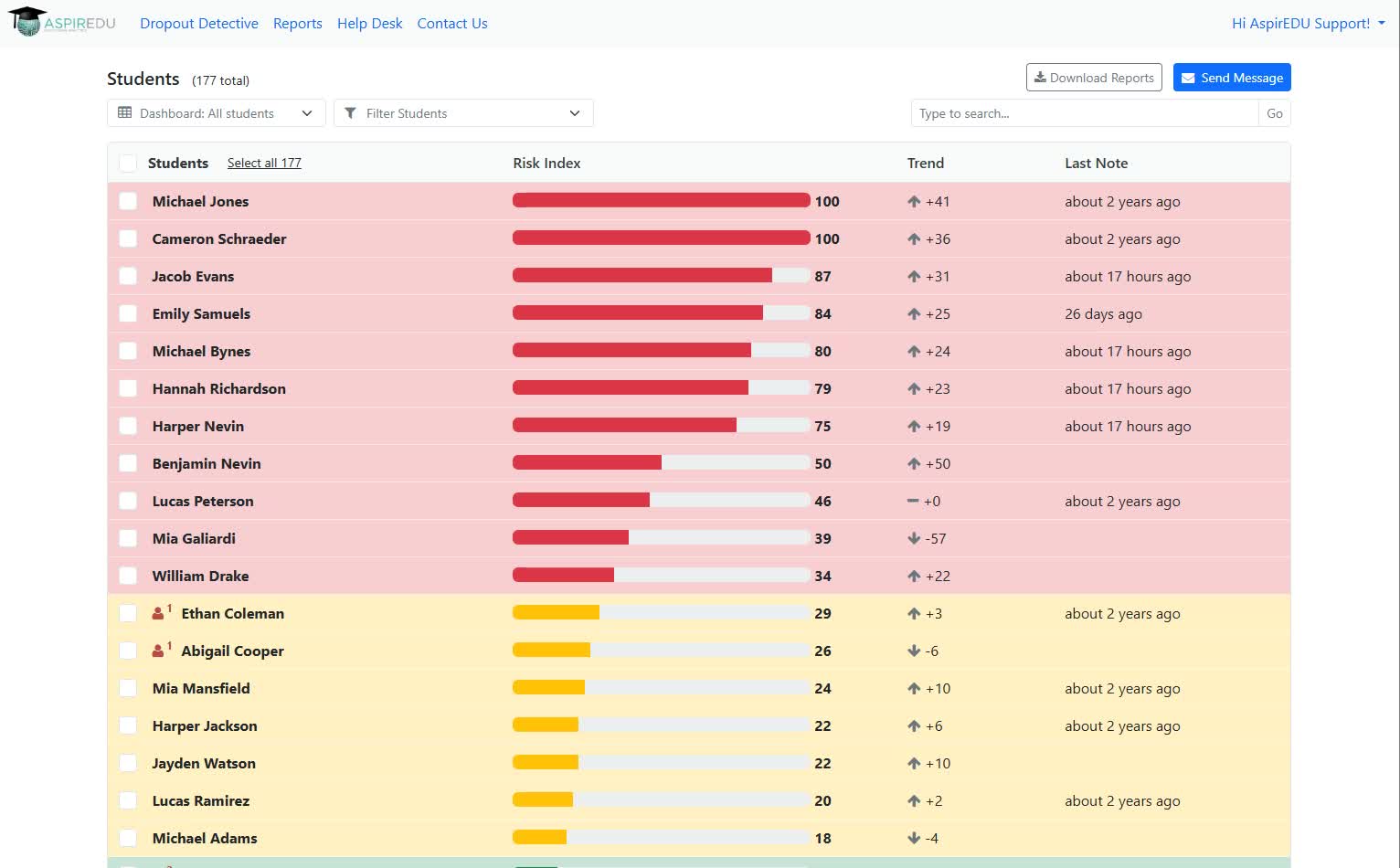The image size is (1400, 868).
Task: Toggle the select-all checkbox in Students header
Action: pos(128,163)
